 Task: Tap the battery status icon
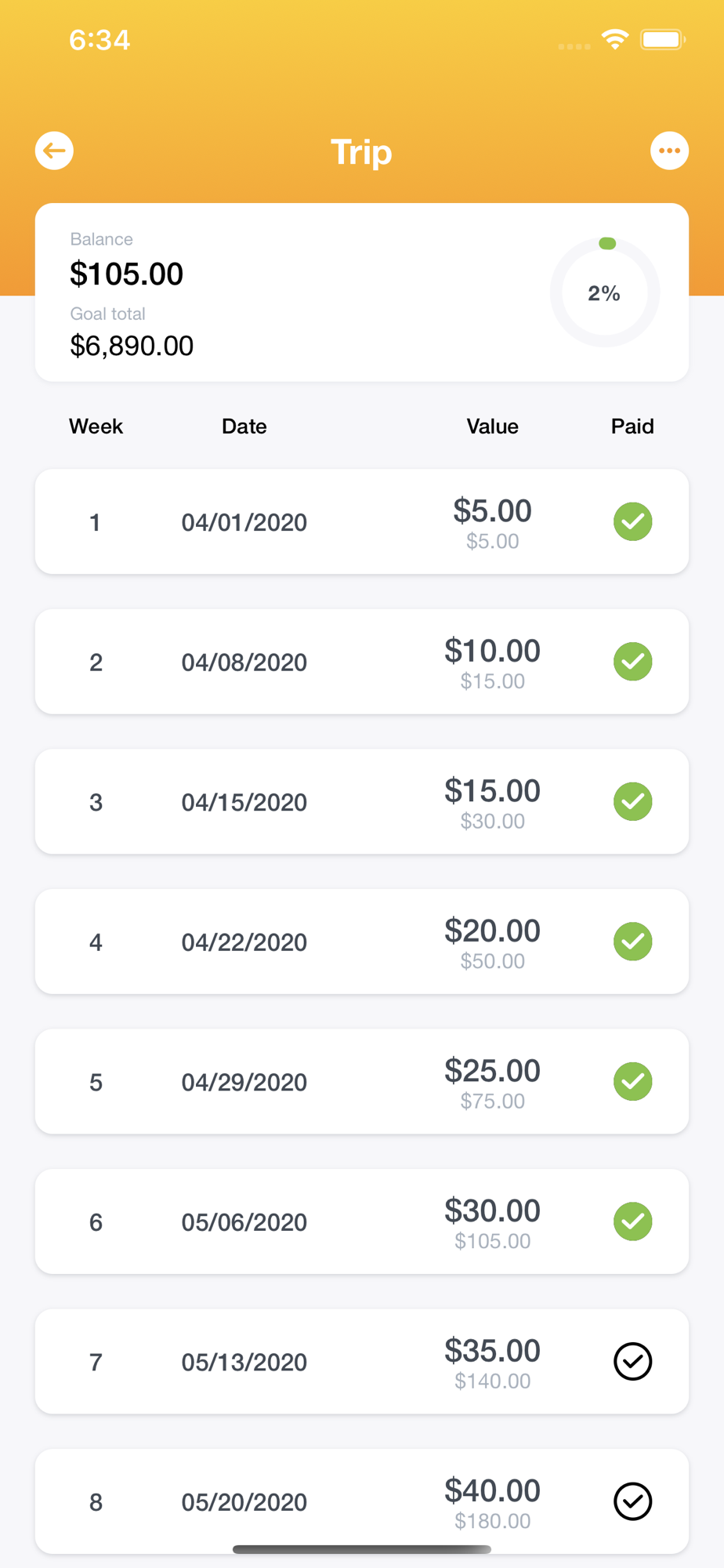click(662, 39)
